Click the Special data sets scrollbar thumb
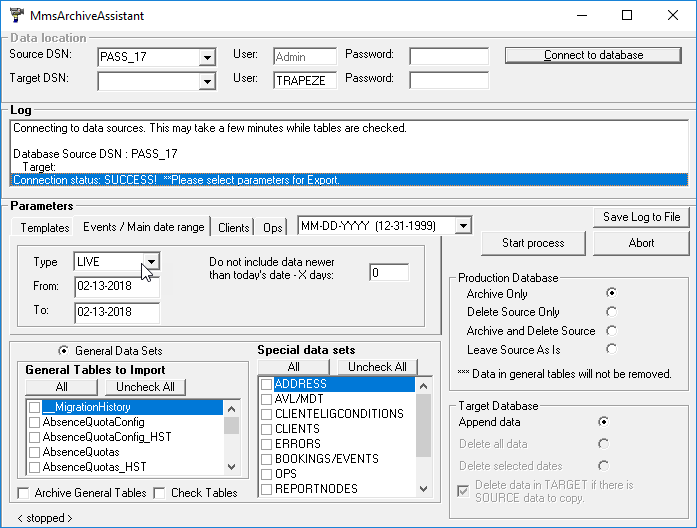Image resolution: width=697 pixels, height=528 pixels. [x=424, y=425]
